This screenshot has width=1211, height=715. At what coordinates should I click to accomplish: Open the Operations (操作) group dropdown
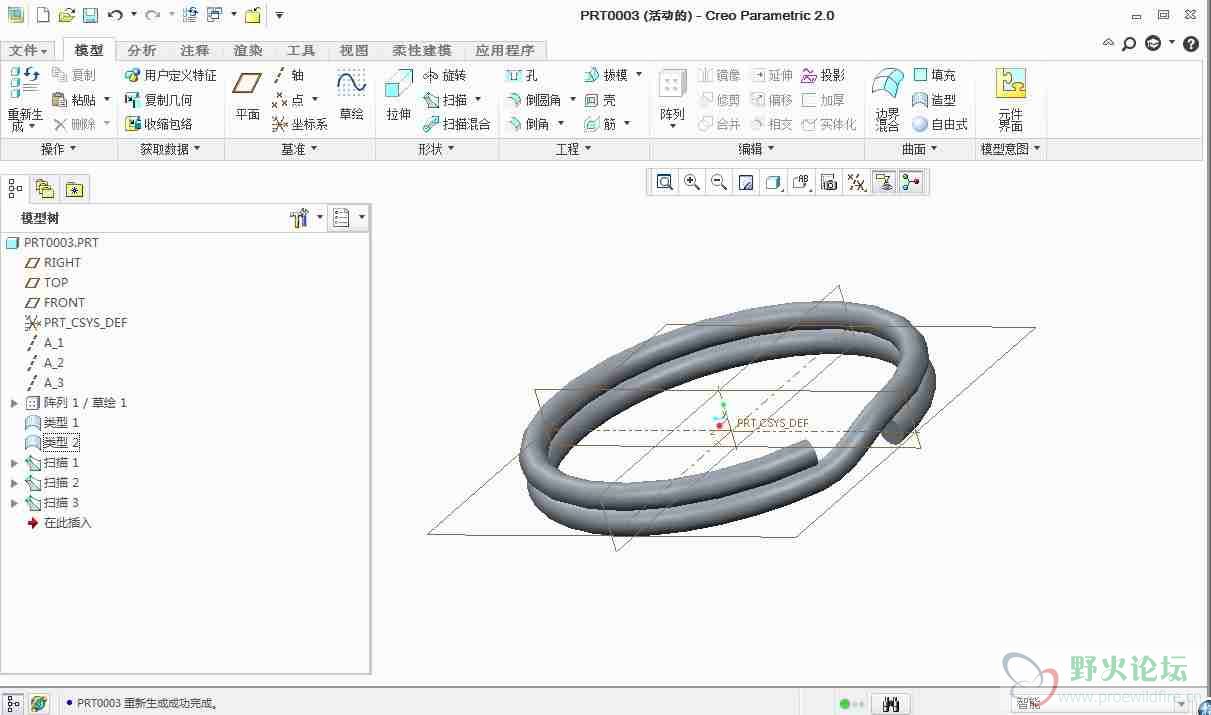pos(58,149)
